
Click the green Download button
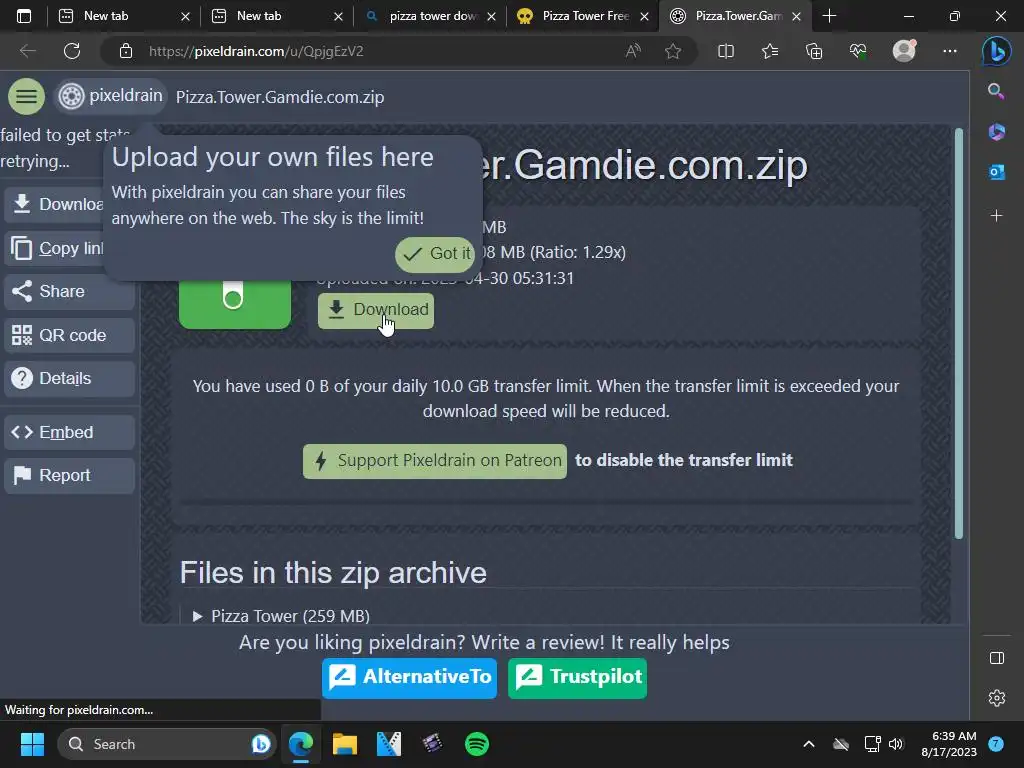tap(376, 310)
